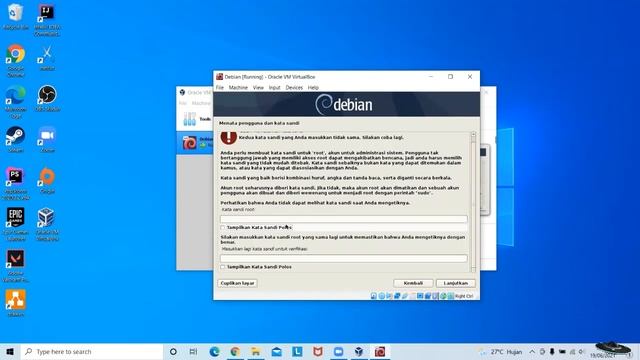Click the Cuplikan layar button

coord(237,283)
